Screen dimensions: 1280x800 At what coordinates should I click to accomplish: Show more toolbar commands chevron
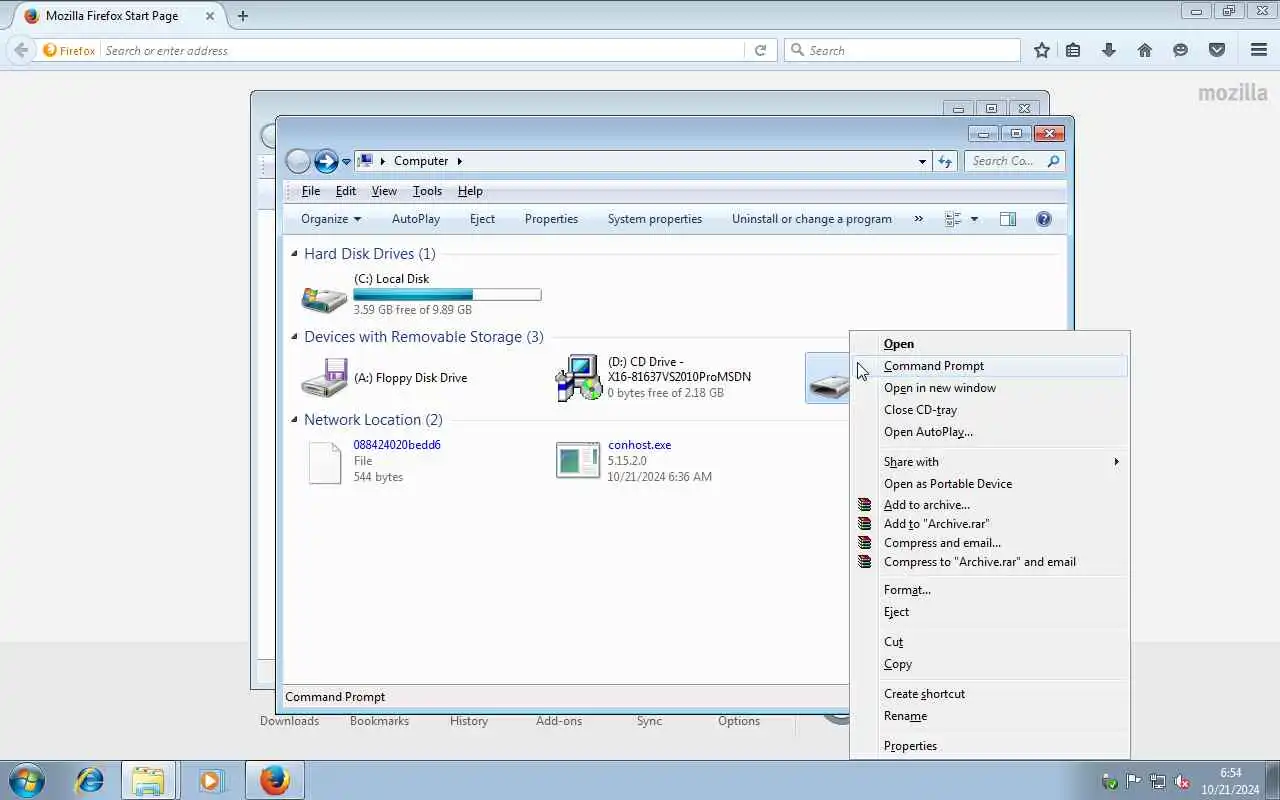click(x=918, y=219)
